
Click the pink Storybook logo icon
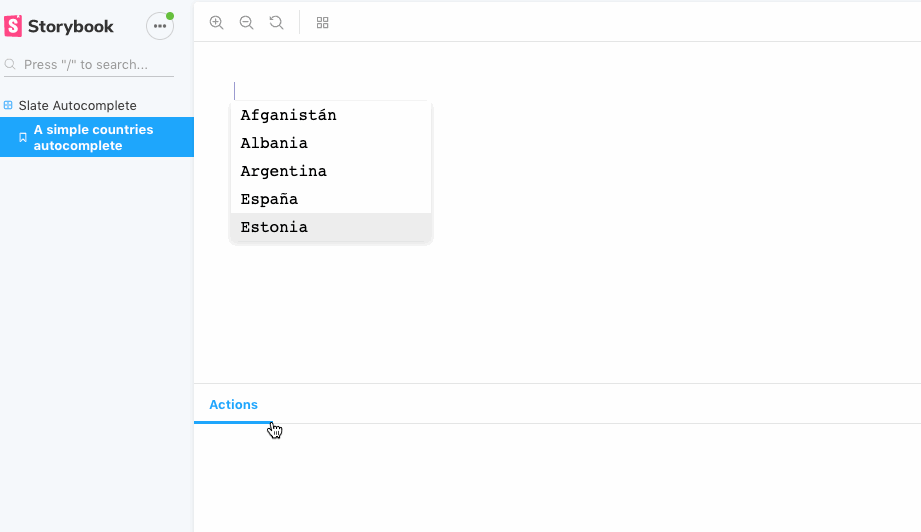[13, 26]
